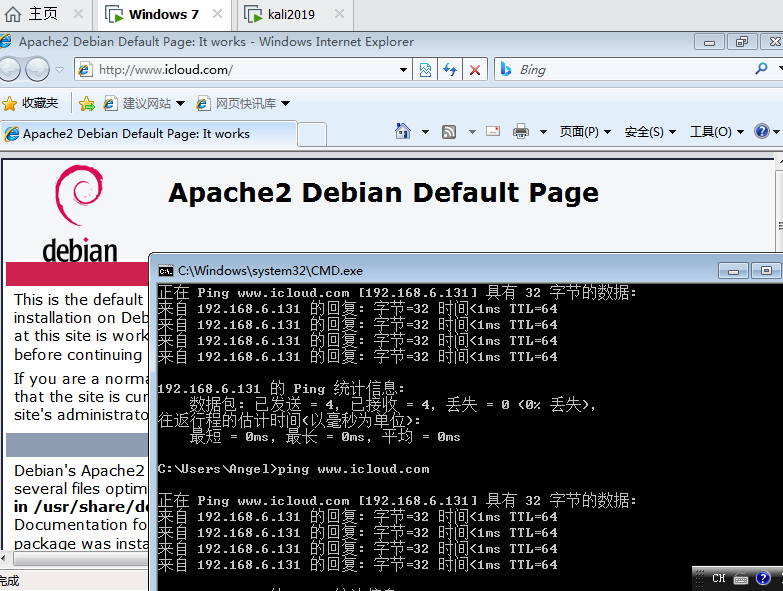This screenshot has width=783, height=591.
Task: Click the 主页 house icon
Action: 13,14
